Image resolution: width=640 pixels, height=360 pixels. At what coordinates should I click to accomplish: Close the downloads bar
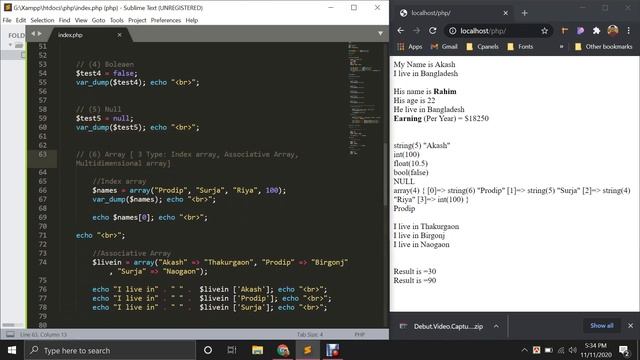tap(631, 325)
